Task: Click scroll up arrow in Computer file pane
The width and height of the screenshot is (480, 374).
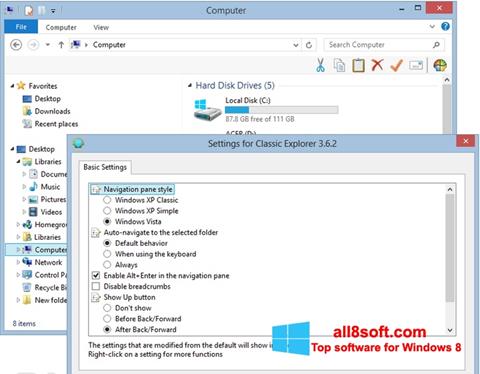Action: point(447,80)
